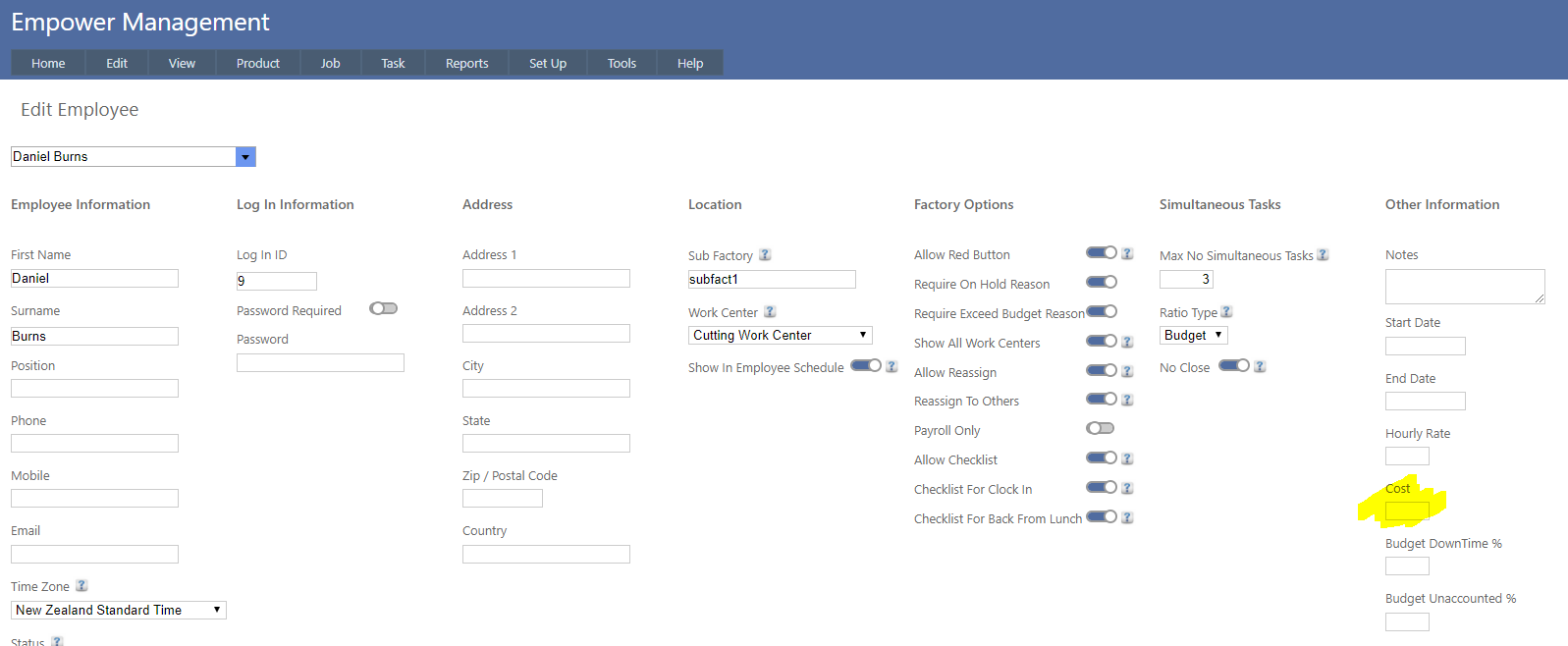Click help icon beside No Close toggle
Image resolution: width=1568 pixels, height=646 pixels.
1260,366
